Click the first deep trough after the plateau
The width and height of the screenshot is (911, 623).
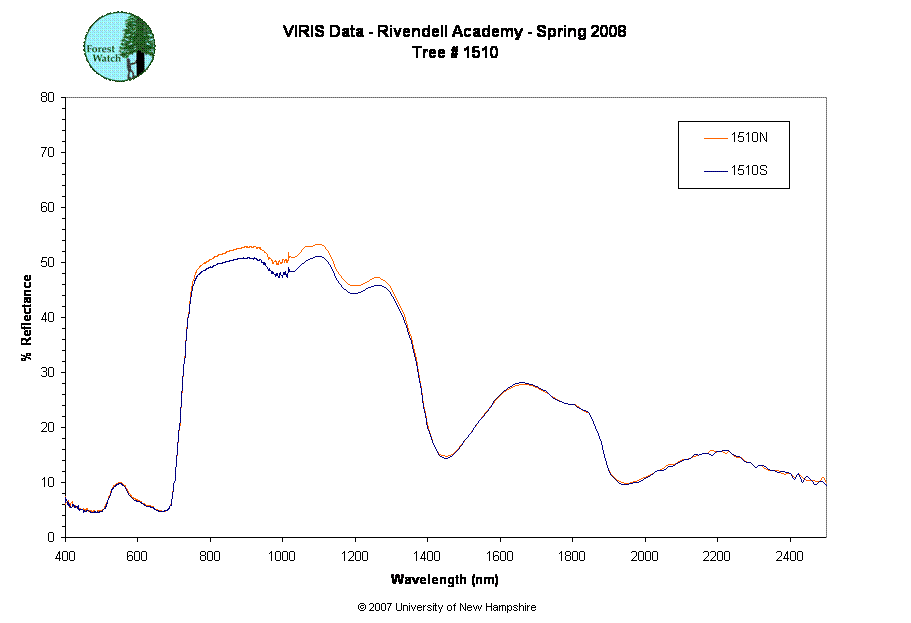(x=445, y=456)
